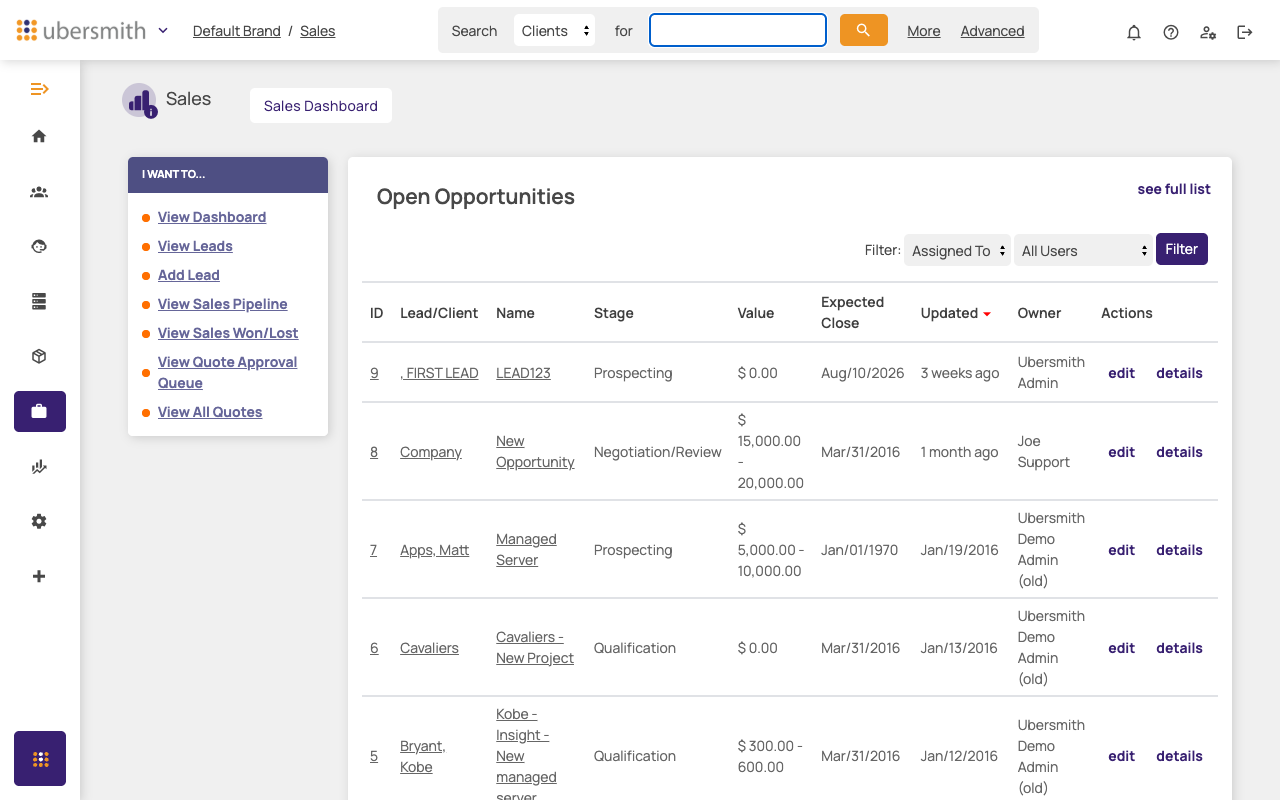The height and width of the screenshot is (800, 1280).
Task: Click the plus add sidebar icon
Action: tap(39, 576)
